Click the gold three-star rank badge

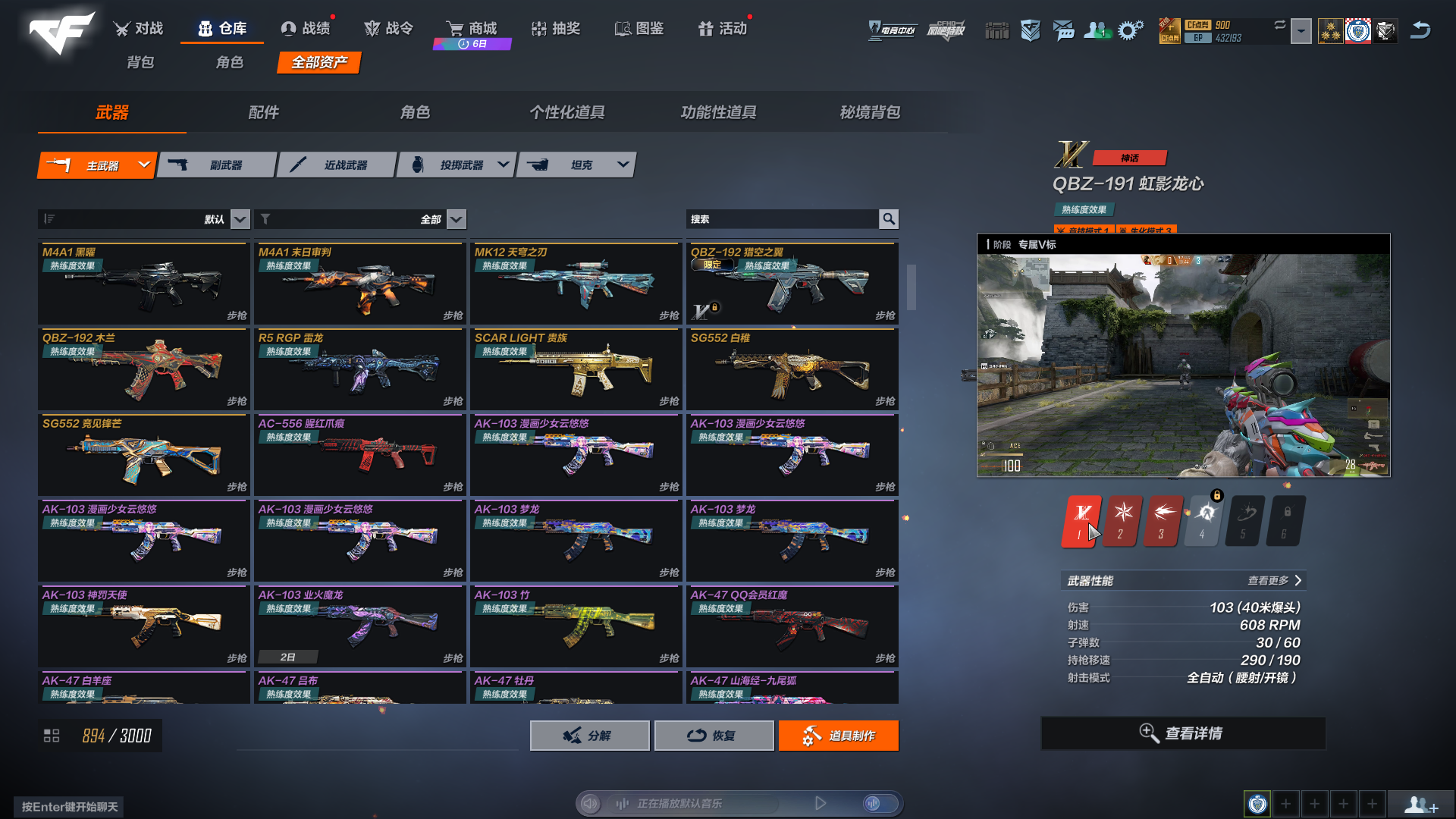tap(1330, 31)
